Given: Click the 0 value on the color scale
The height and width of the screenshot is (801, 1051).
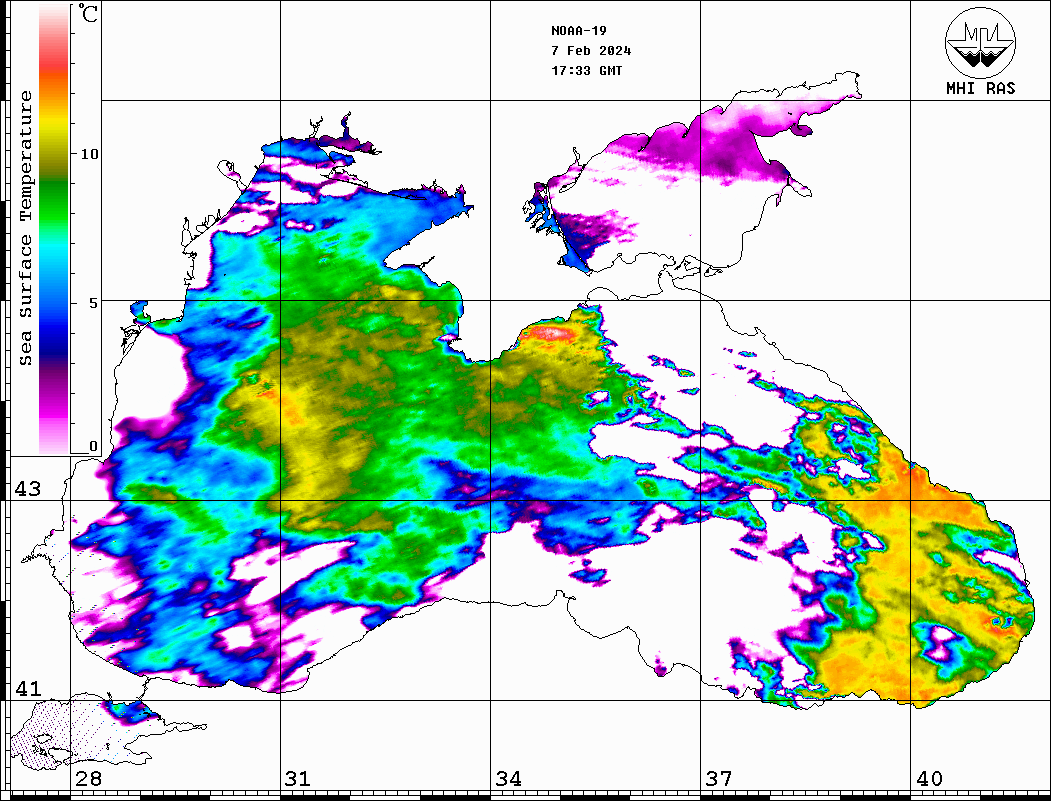Looking at the screenshot, I should point(93,446).
